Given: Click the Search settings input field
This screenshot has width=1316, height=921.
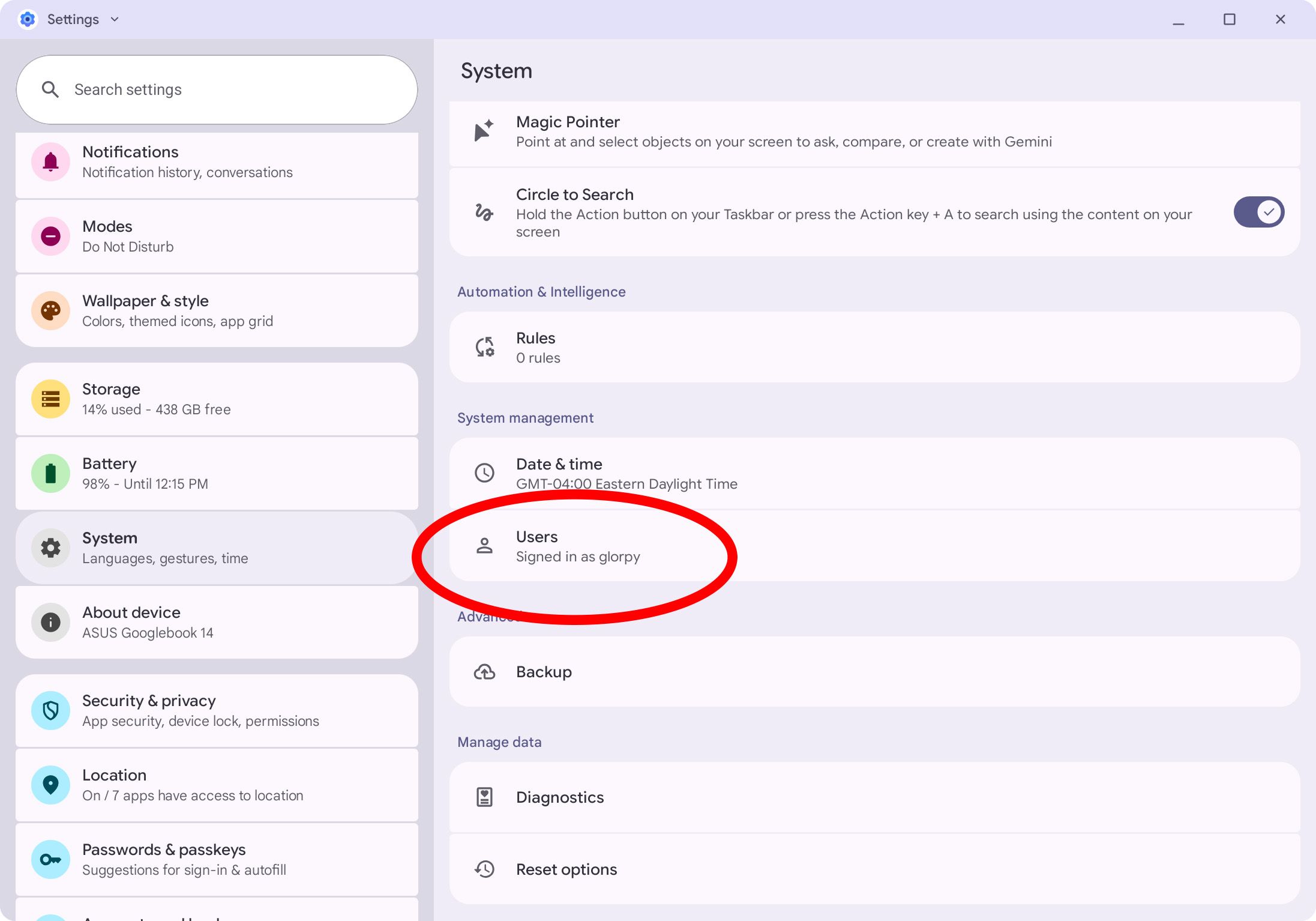Looking at the screenshot, I should [x=217, y=90].
